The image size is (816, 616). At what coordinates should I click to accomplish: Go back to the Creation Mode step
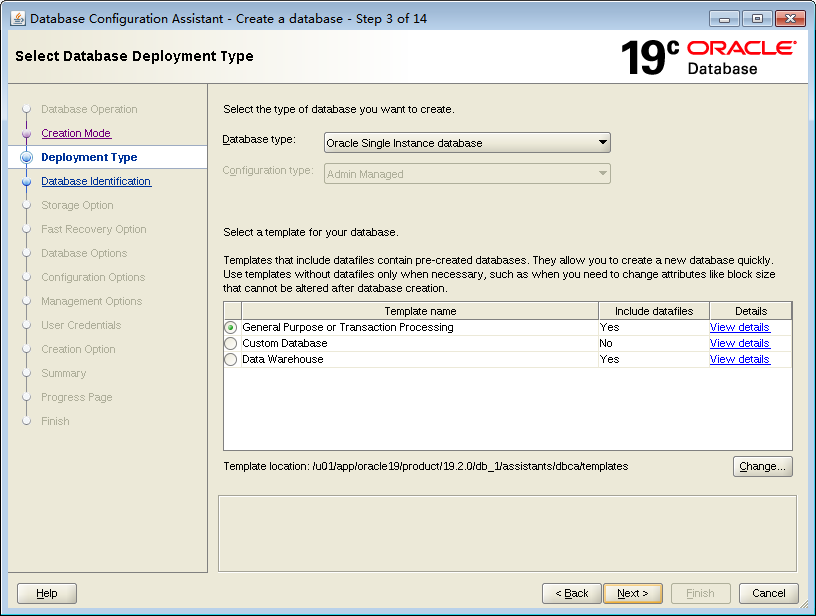pyautogui.click(x=75, y=133)
